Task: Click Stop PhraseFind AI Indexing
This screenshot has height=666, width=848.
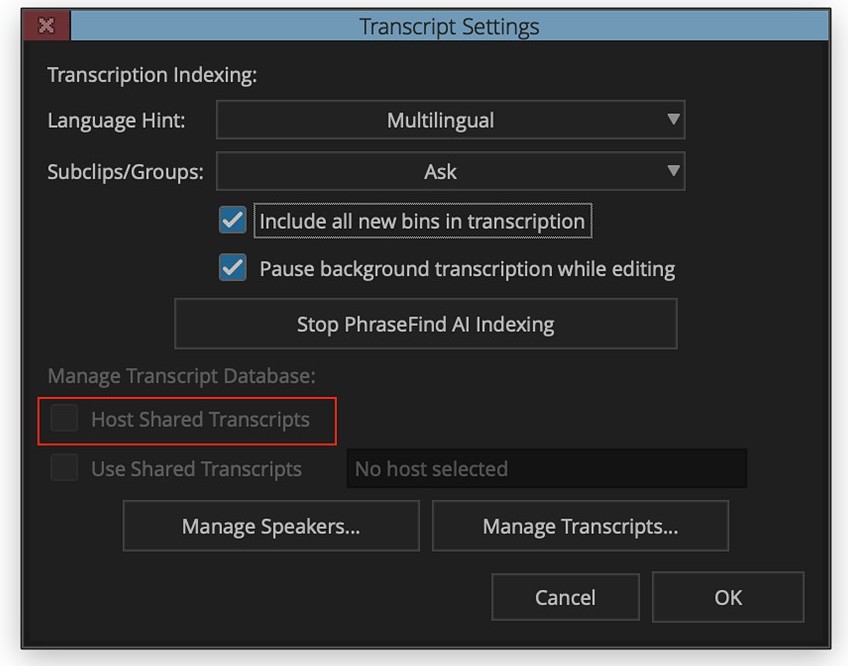Action: click(426, 323)
